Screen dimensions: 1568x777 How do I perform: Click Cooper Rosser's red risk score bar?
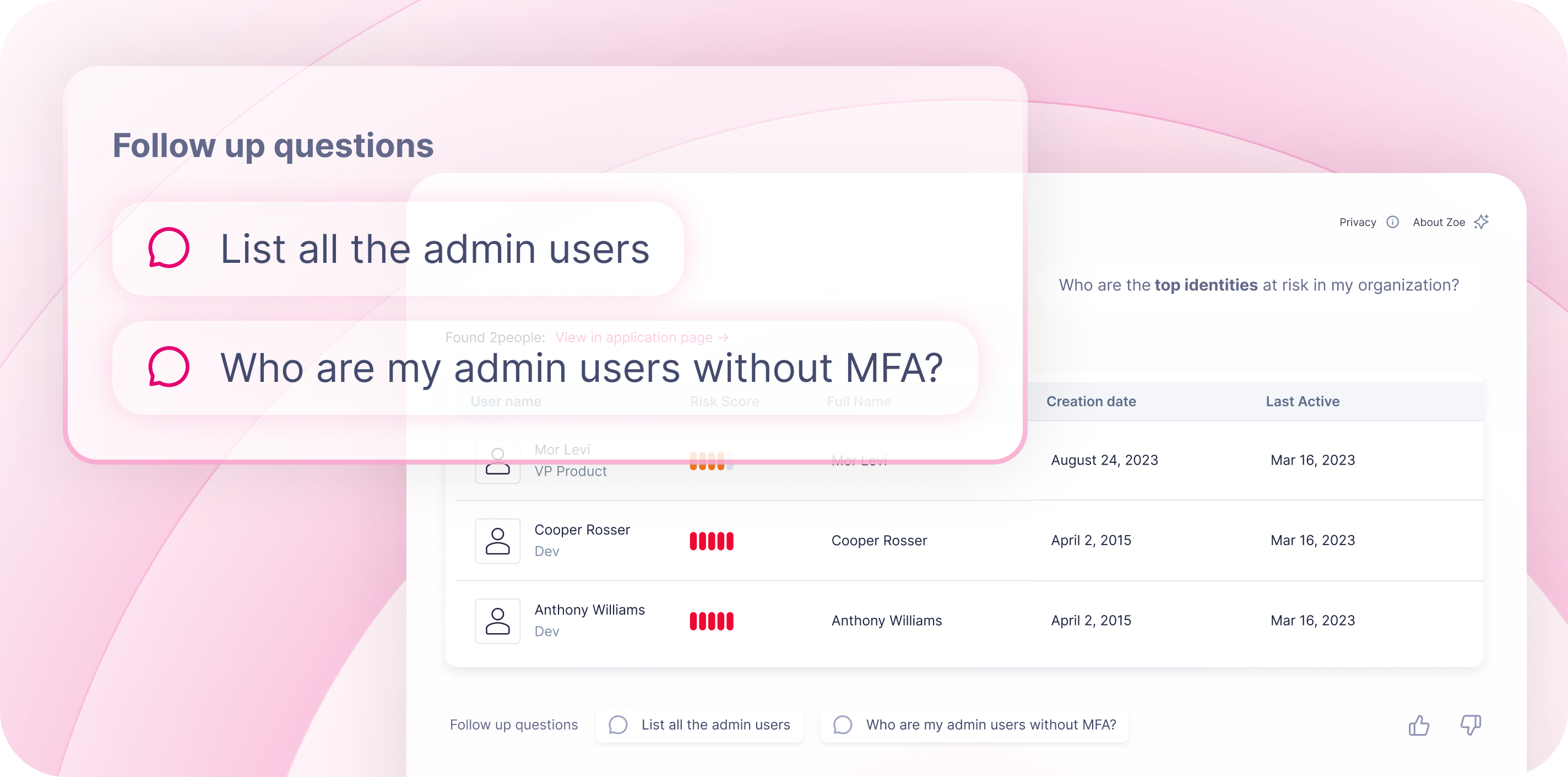(x=711, y=541)
